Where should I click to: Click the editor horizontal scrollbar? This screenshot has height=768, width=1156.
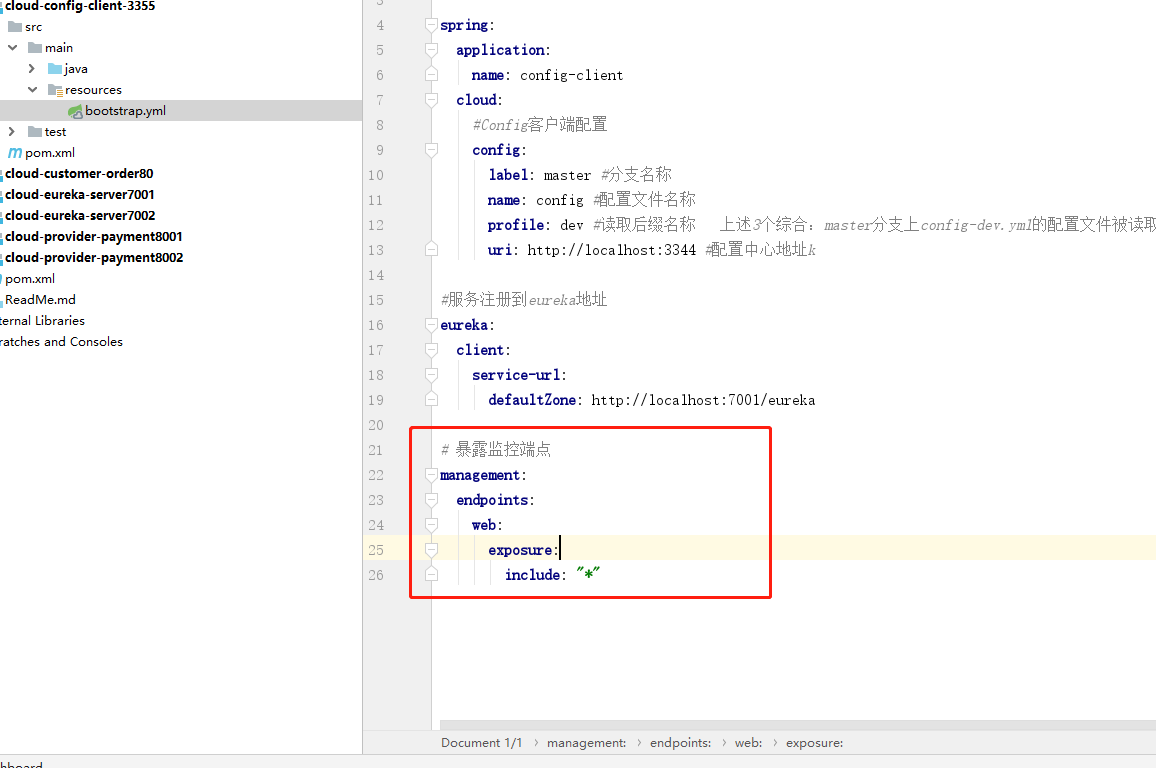point(798,725)
